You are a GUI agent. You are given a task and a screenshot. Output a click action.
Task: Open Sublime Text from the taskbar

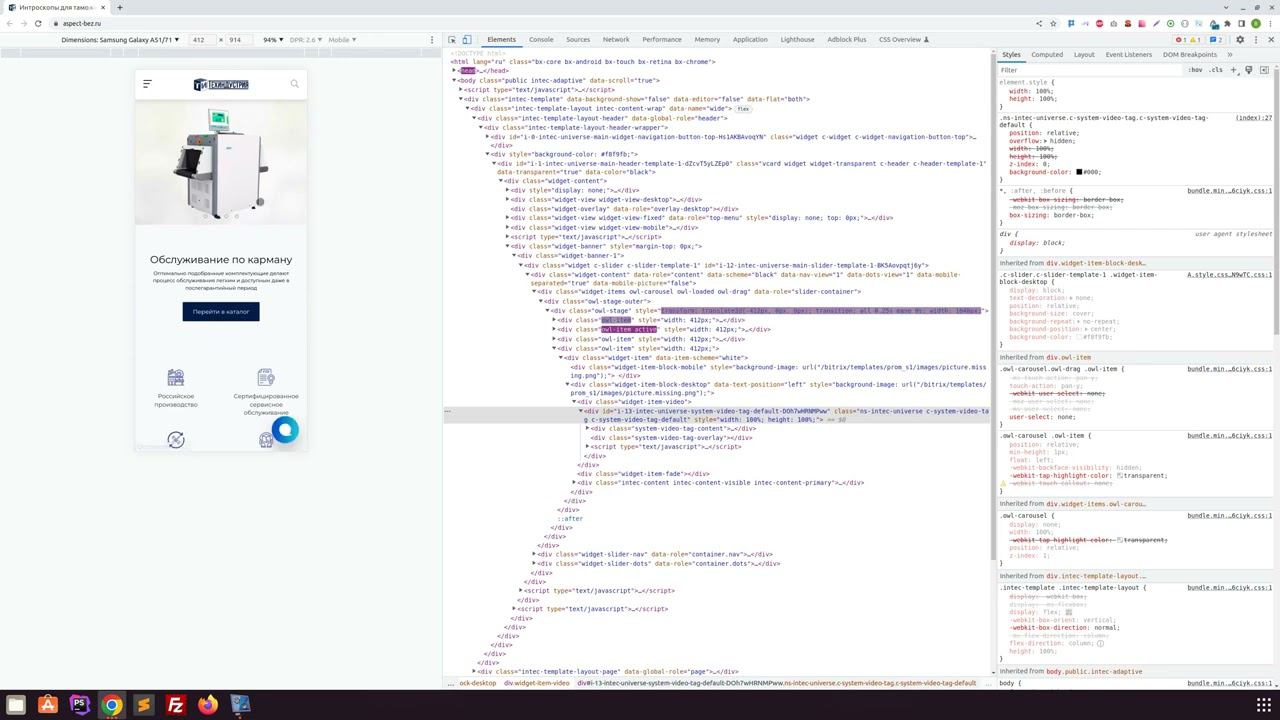(x=143, y=705)
